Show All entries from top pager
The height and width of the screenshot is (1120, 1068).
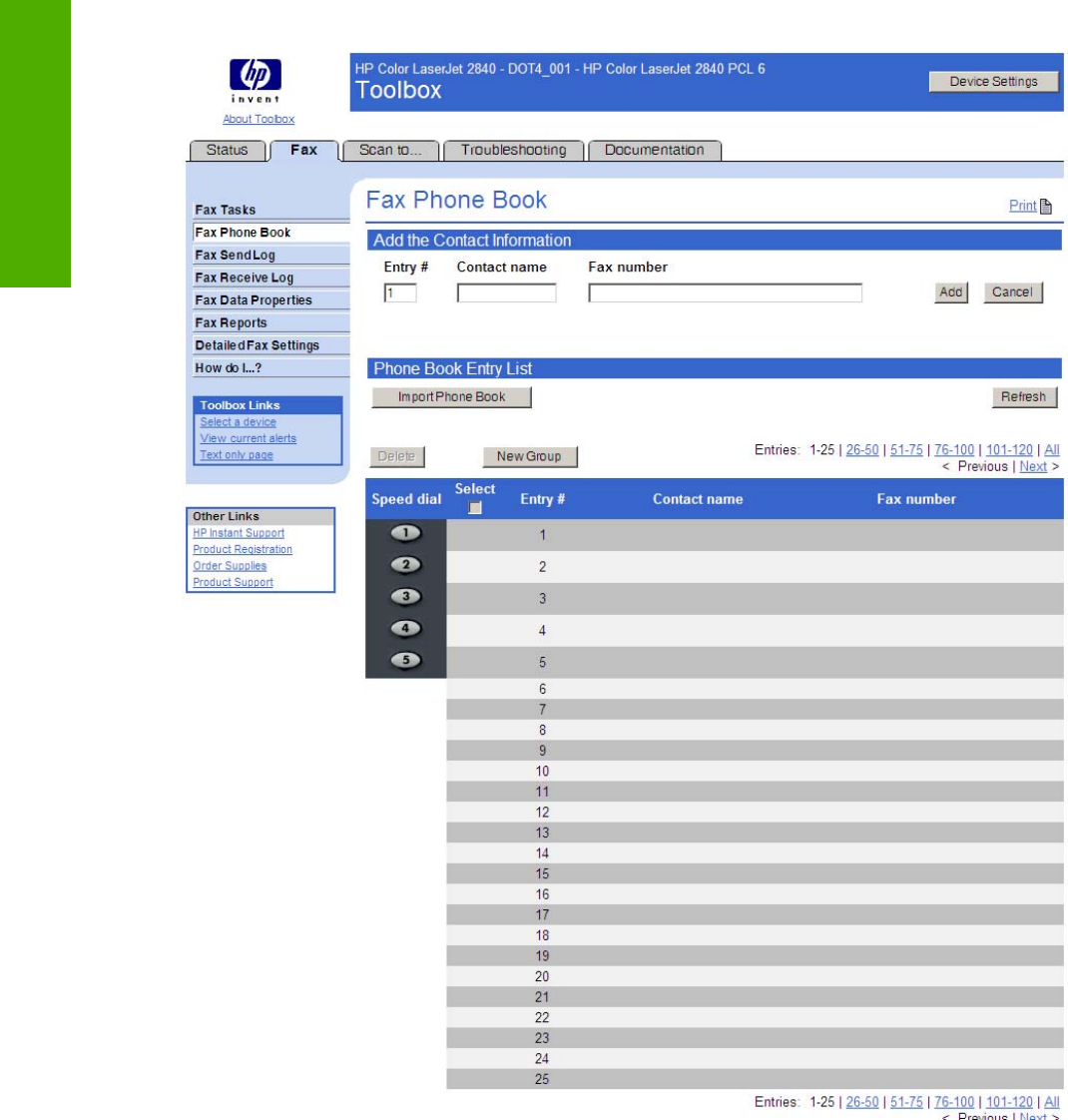click(1052, 450)
